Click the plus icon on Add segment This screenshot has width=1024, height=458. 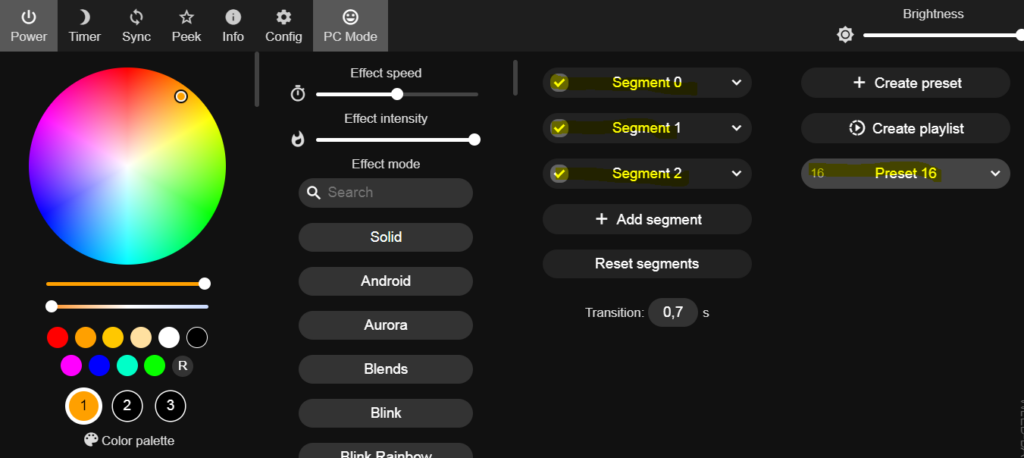[x=601, y=220]
